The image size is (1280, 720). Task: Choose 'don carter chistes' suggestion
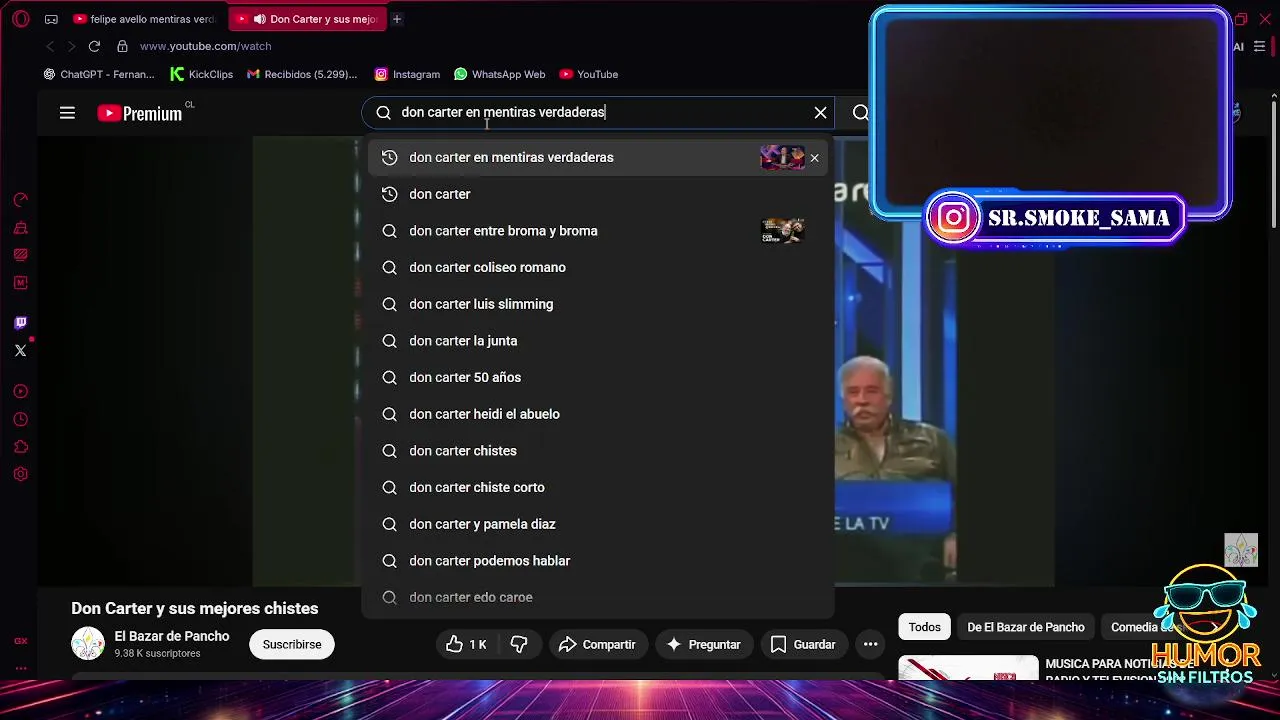click(598, 451)
